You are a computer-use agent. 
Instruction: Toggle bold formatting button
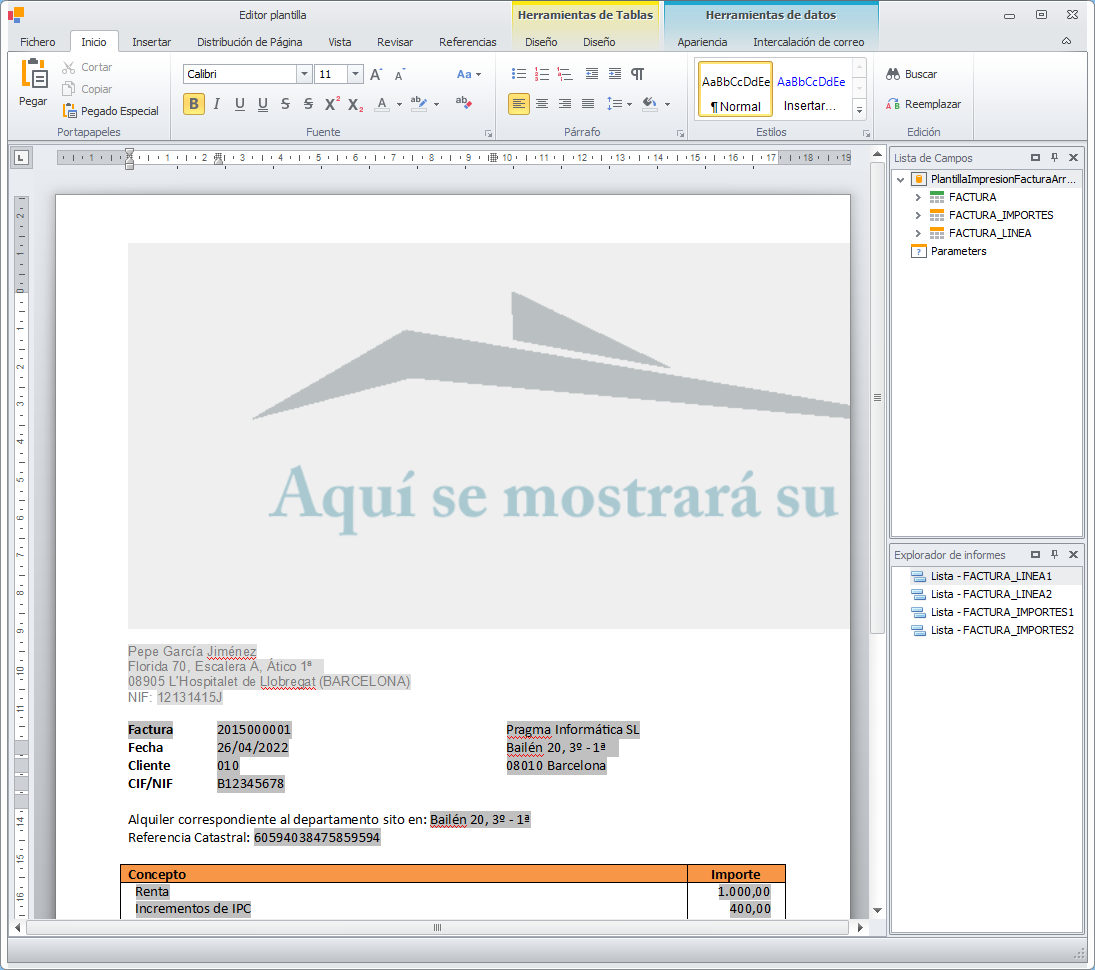coord(194,104)
